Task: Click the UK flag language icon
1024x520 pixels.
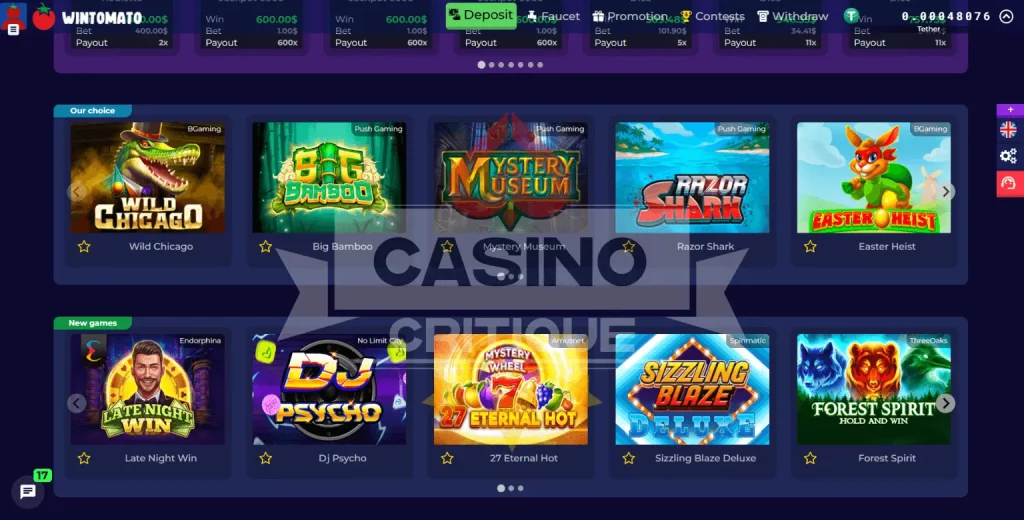Action: point(1008,129)
